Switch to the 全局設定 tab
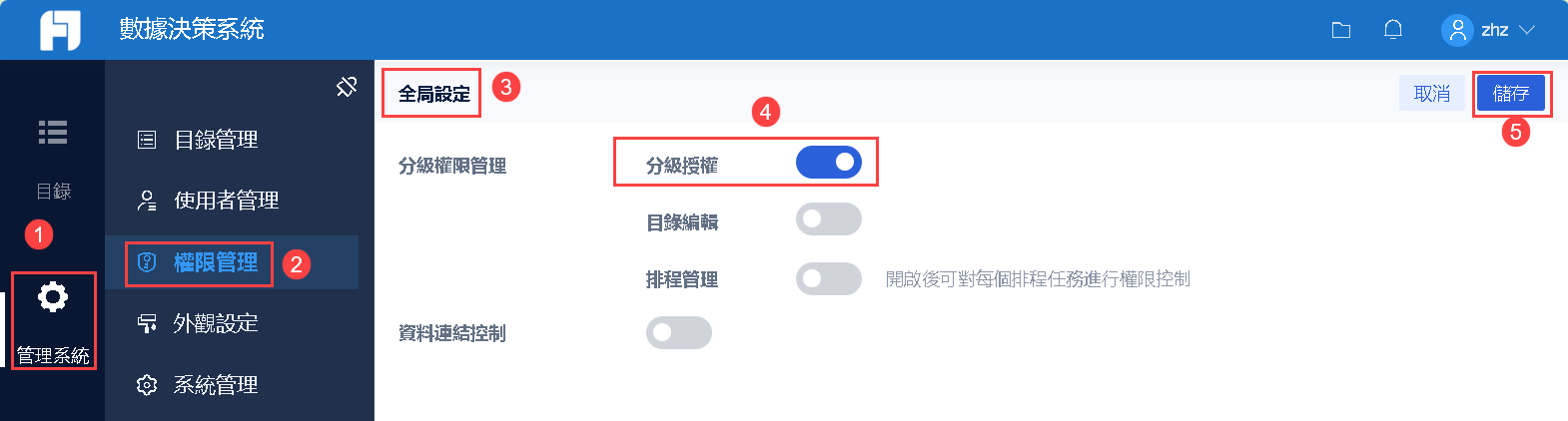 (x=433, y=94)
